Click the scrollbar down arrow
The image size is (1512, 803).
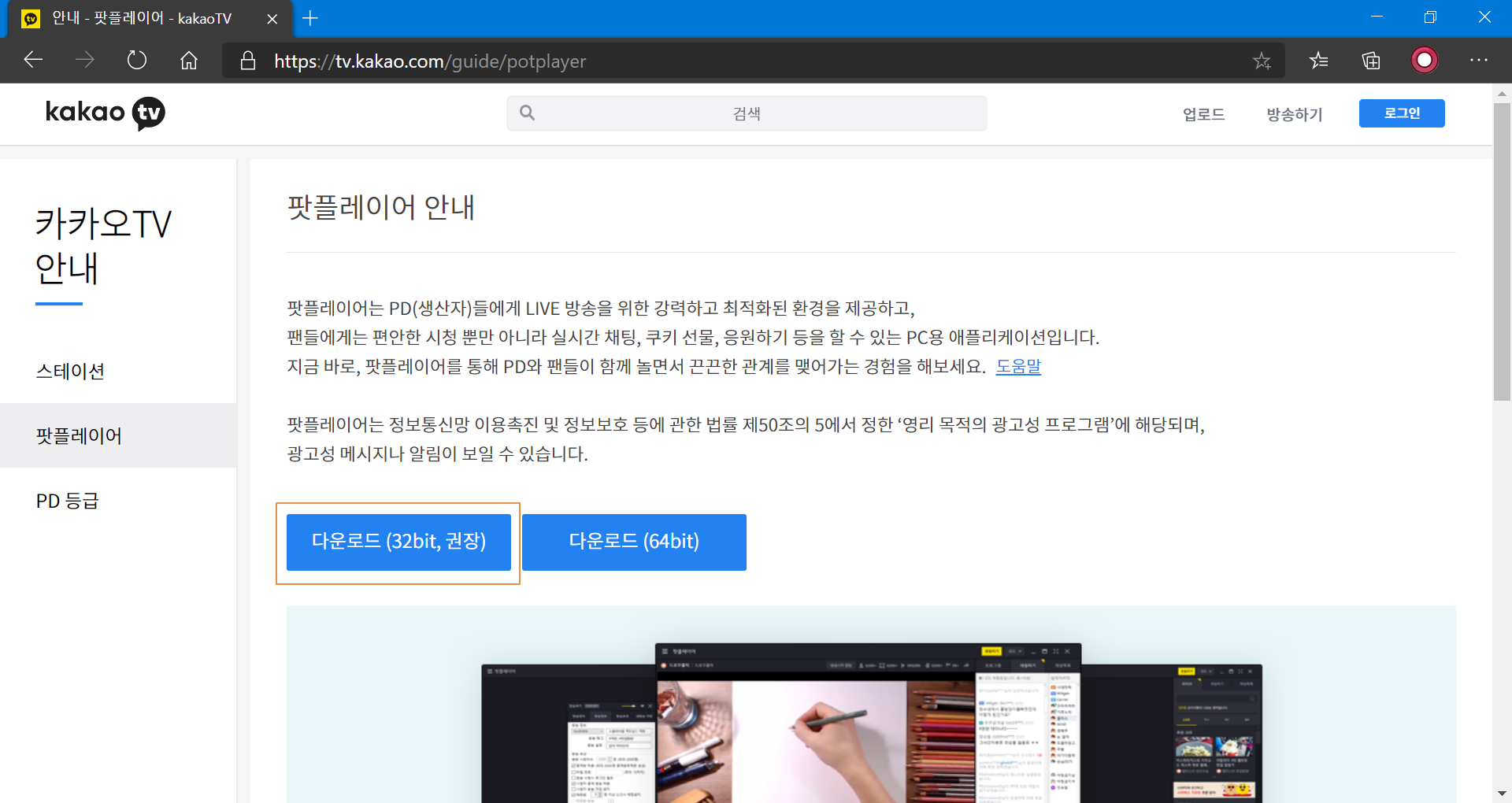(1502, 794)
